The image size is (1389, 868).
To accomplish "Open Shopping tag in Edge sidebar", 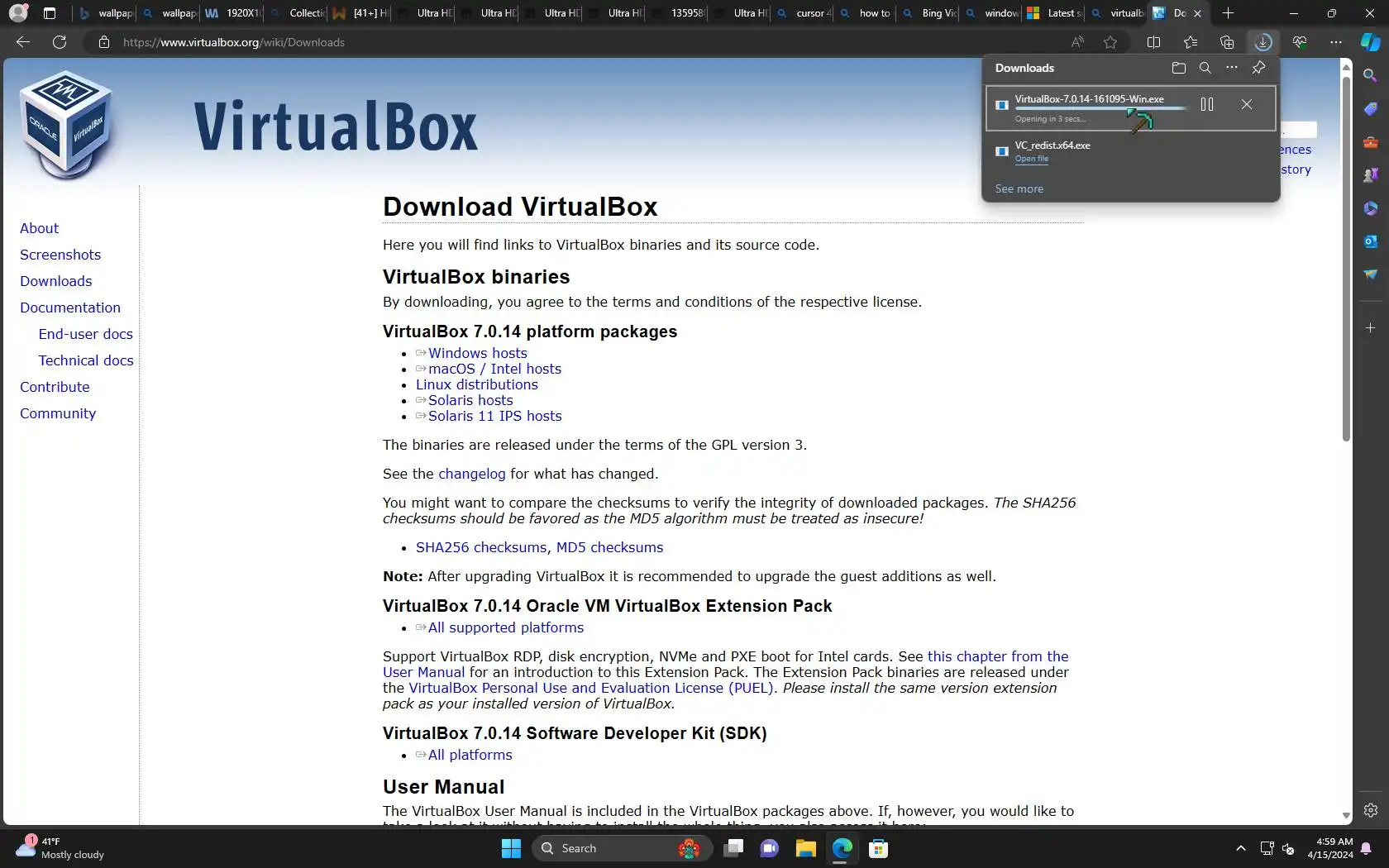I will 1371,109.
